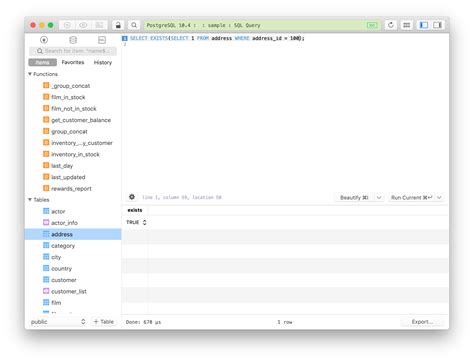
Task: Open the Beautify dropdown arrow
Action: pos(379,197)
